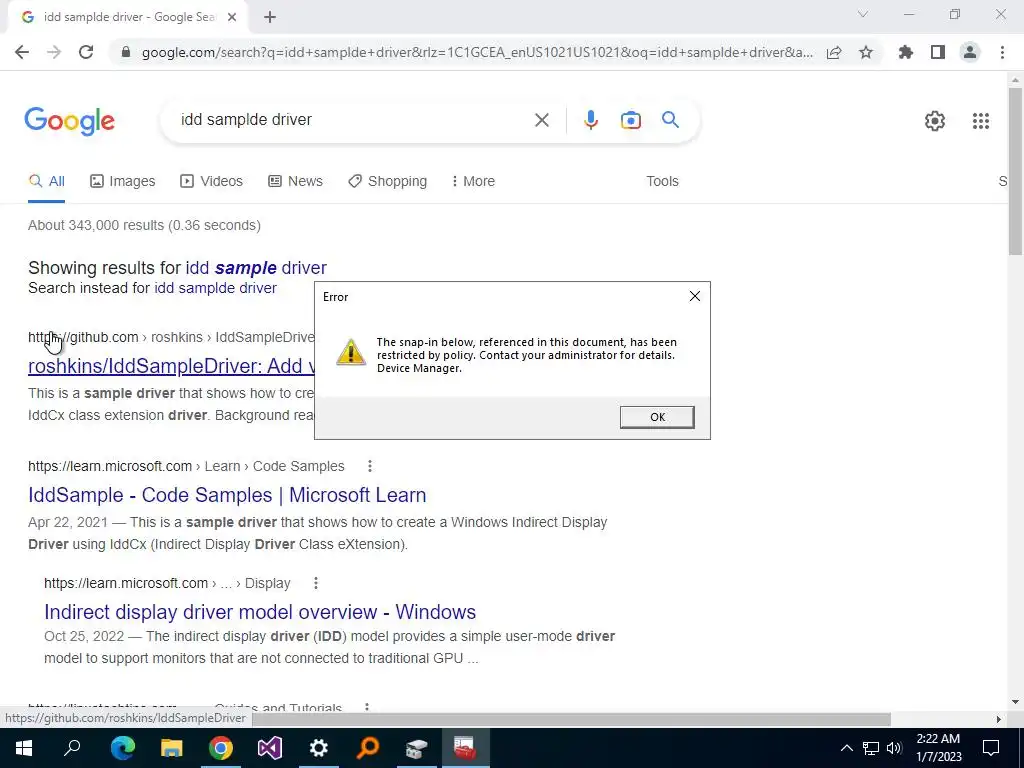
Task: Go forward with the browser arrow
Action: 54,52
